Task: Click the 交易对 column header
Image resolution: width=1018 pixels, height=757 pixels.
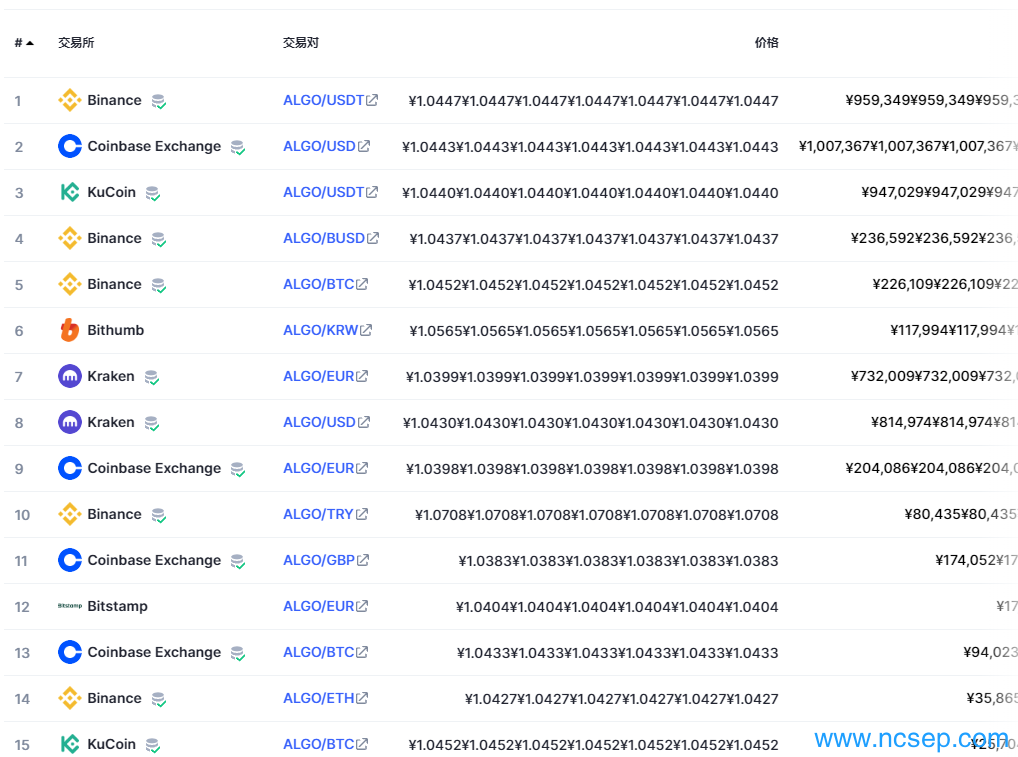Action: pos(301,43)
